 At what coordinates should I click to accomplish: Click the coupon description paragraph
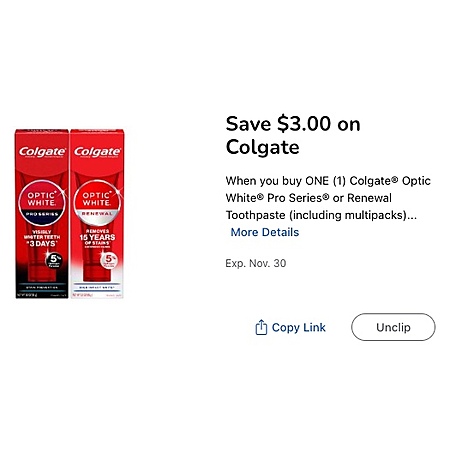(328, 198)
